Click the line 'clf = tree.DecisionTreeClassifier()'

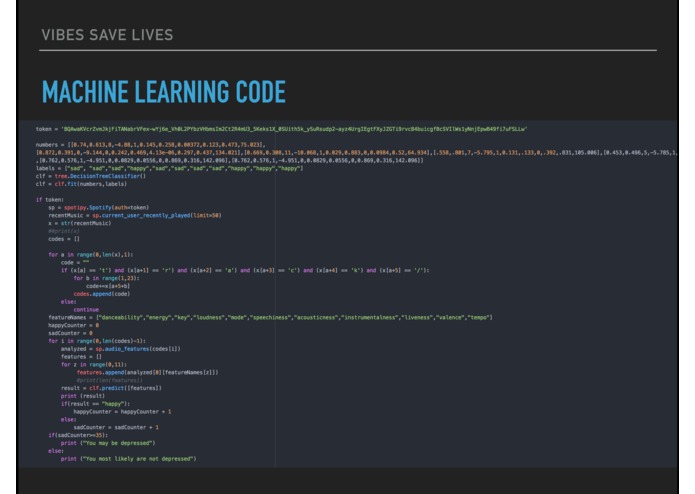pyautogui.click(x=91, y=176)
